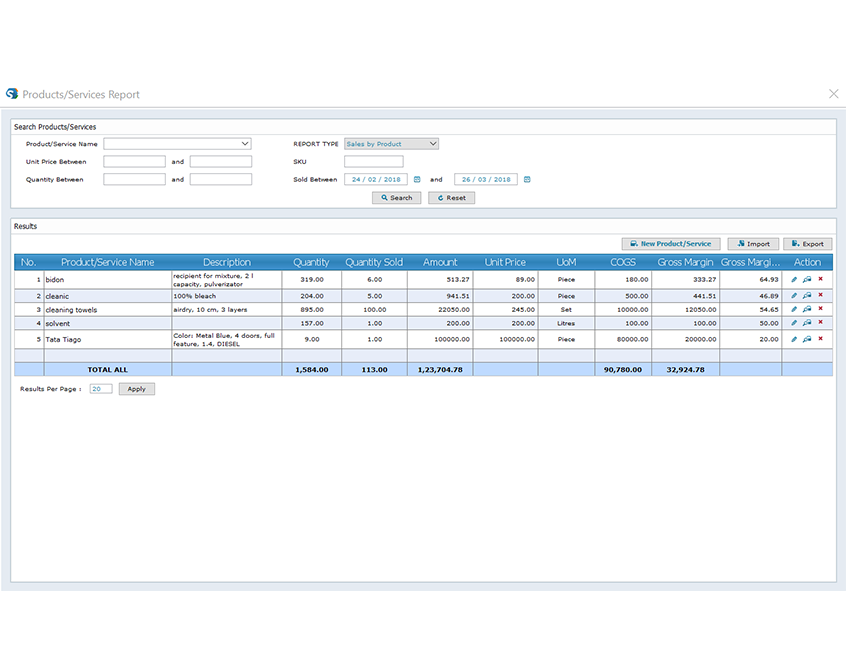This screenshot has height=671, width=846.
Task: Close the Products/Services Report dialog
Action: [x=834, y=94]
